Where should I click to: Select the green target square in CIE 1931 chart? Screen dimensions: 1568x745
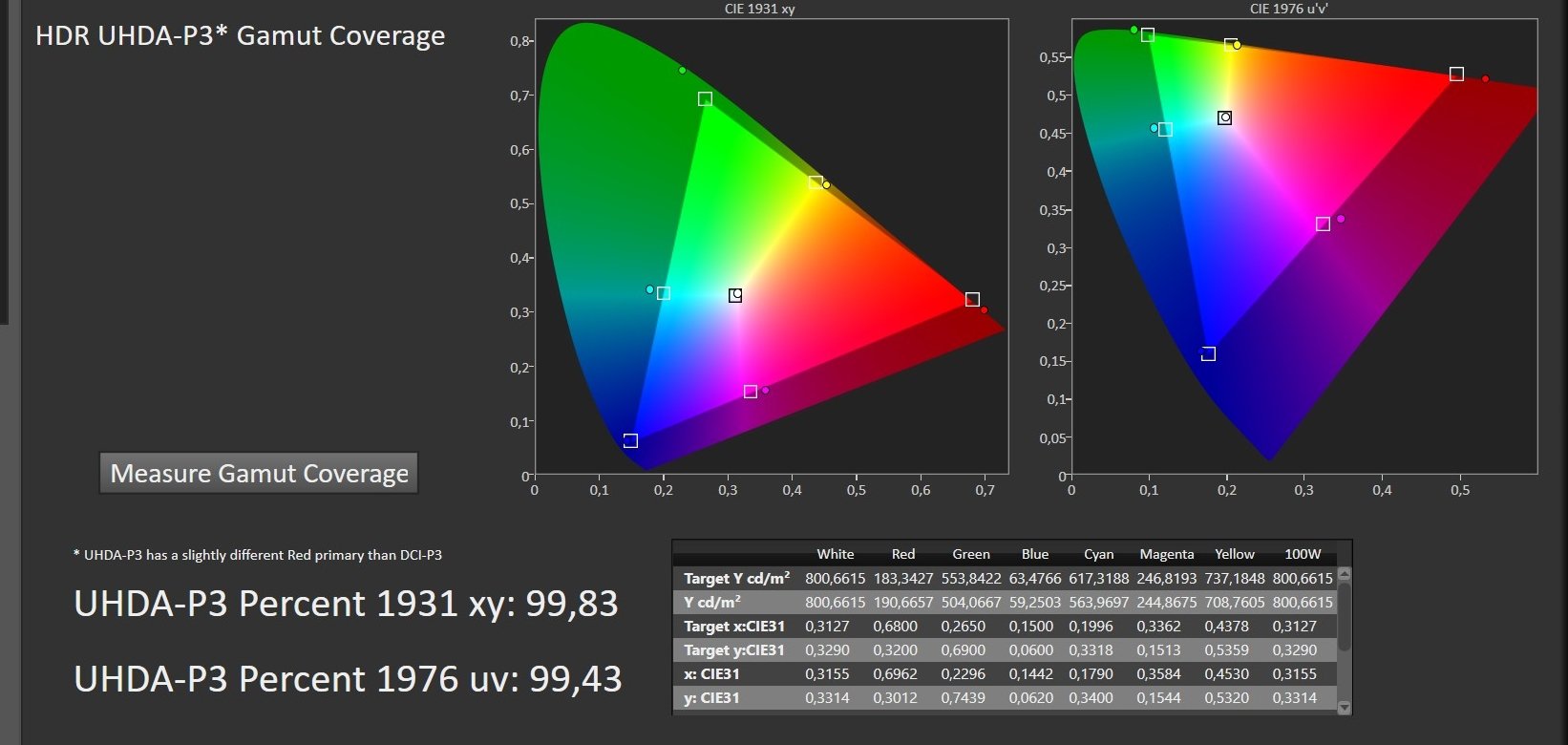tap(705, 99)
